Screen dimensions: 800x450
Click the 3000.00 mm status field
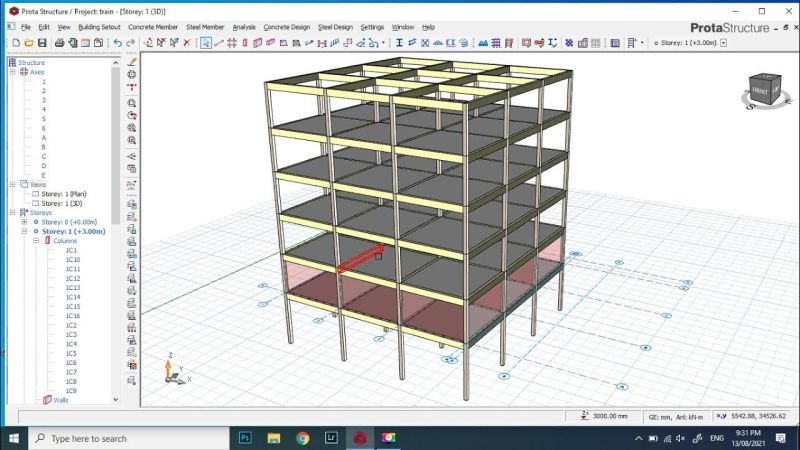coord(607,416)
